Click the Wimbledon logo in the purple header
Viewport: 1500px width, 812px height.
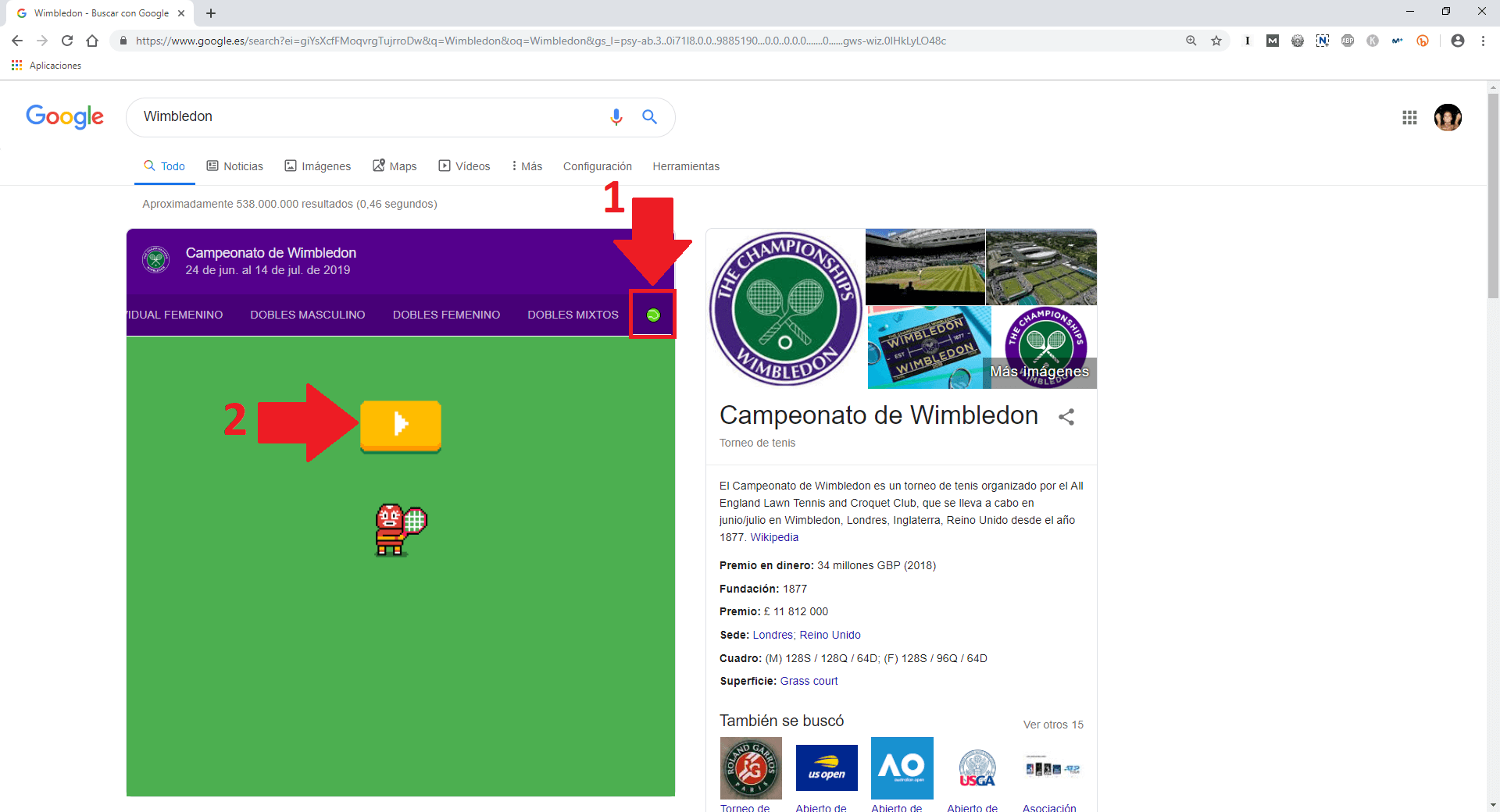point(156,260)
